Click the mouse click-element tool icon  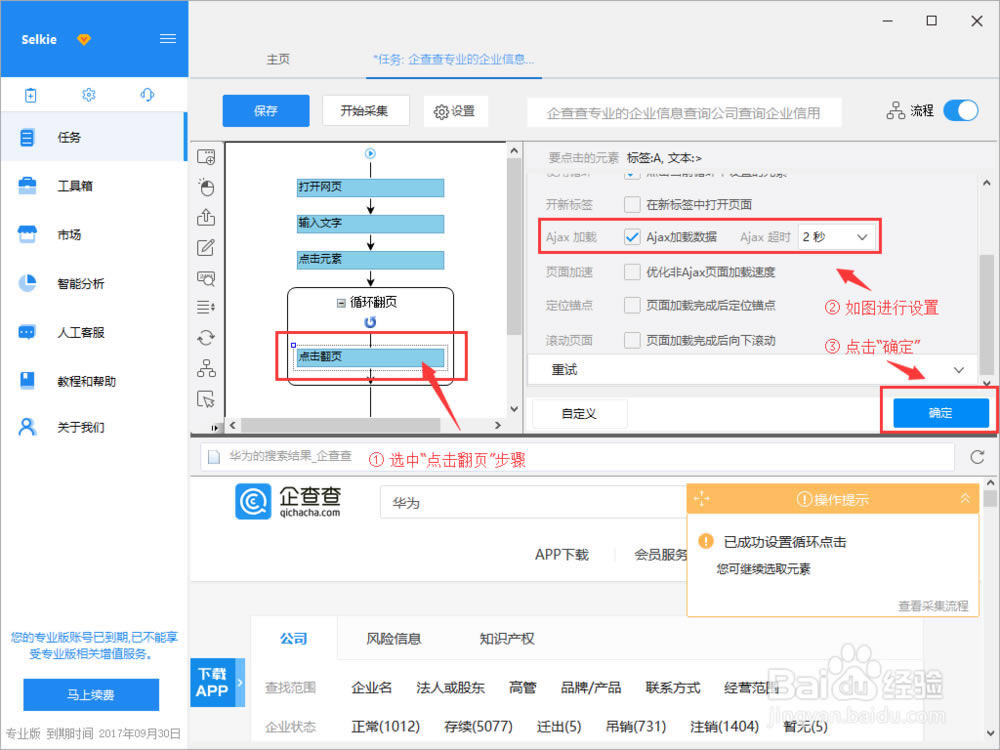click(206, 186)
